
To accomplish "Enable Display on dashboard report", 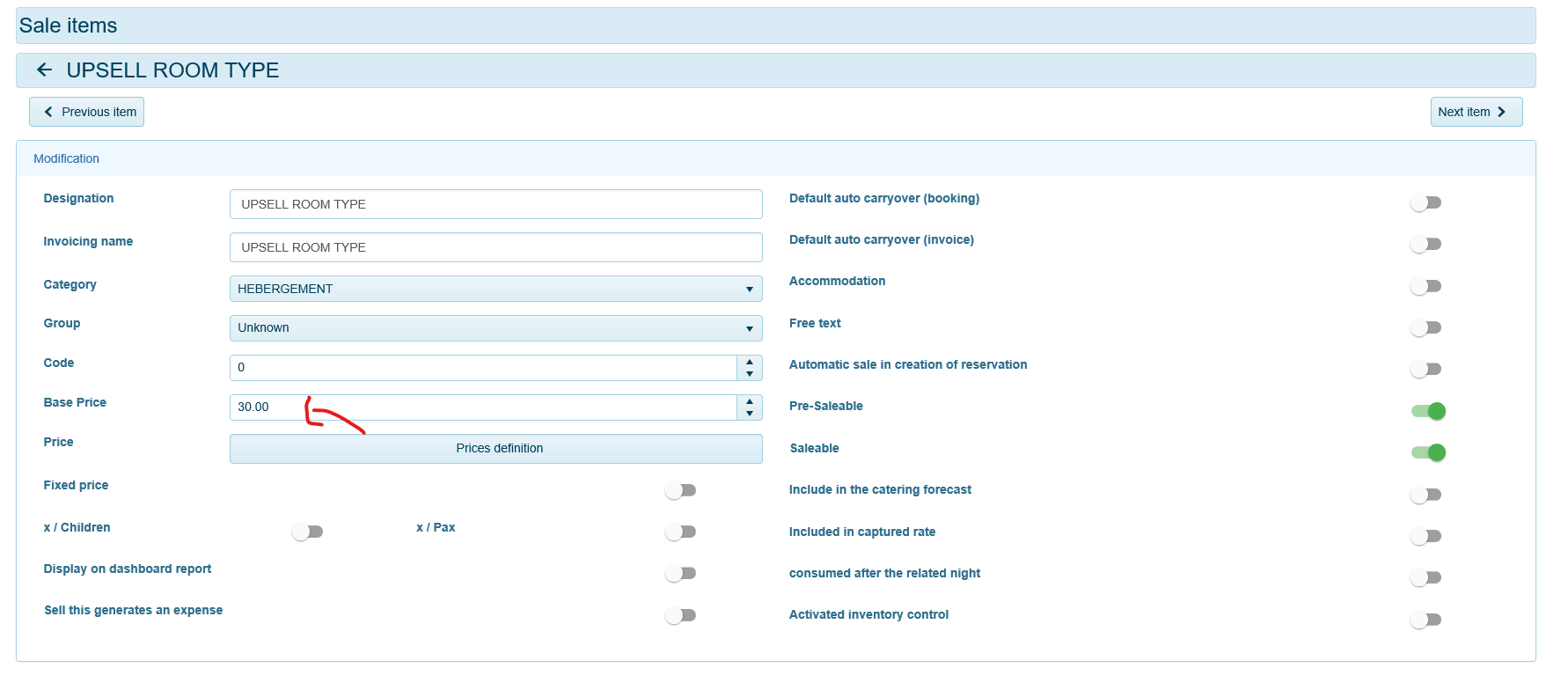I will click(x=681, y=573).
